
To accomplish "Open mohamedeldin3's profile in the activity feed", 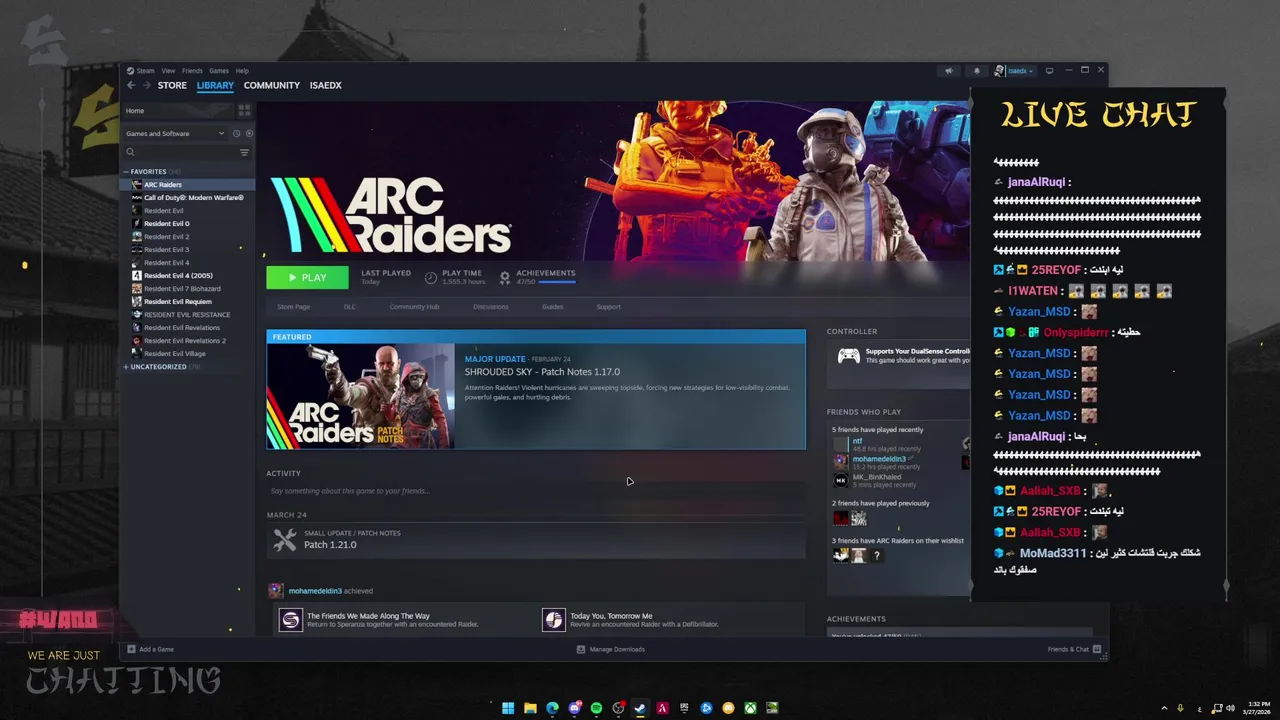I will point(315,591).
